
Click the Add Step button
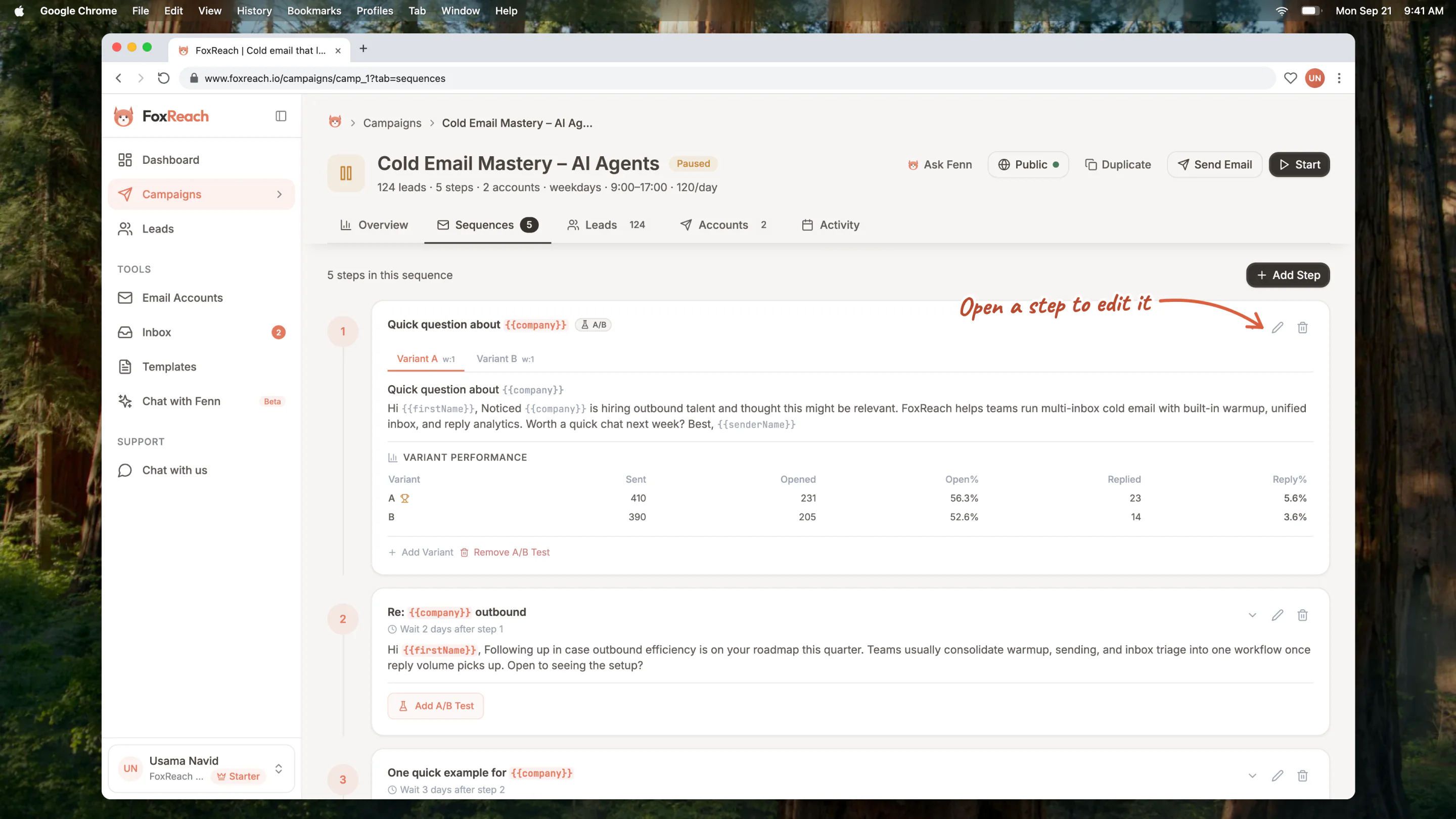(x=1288, y=275)
